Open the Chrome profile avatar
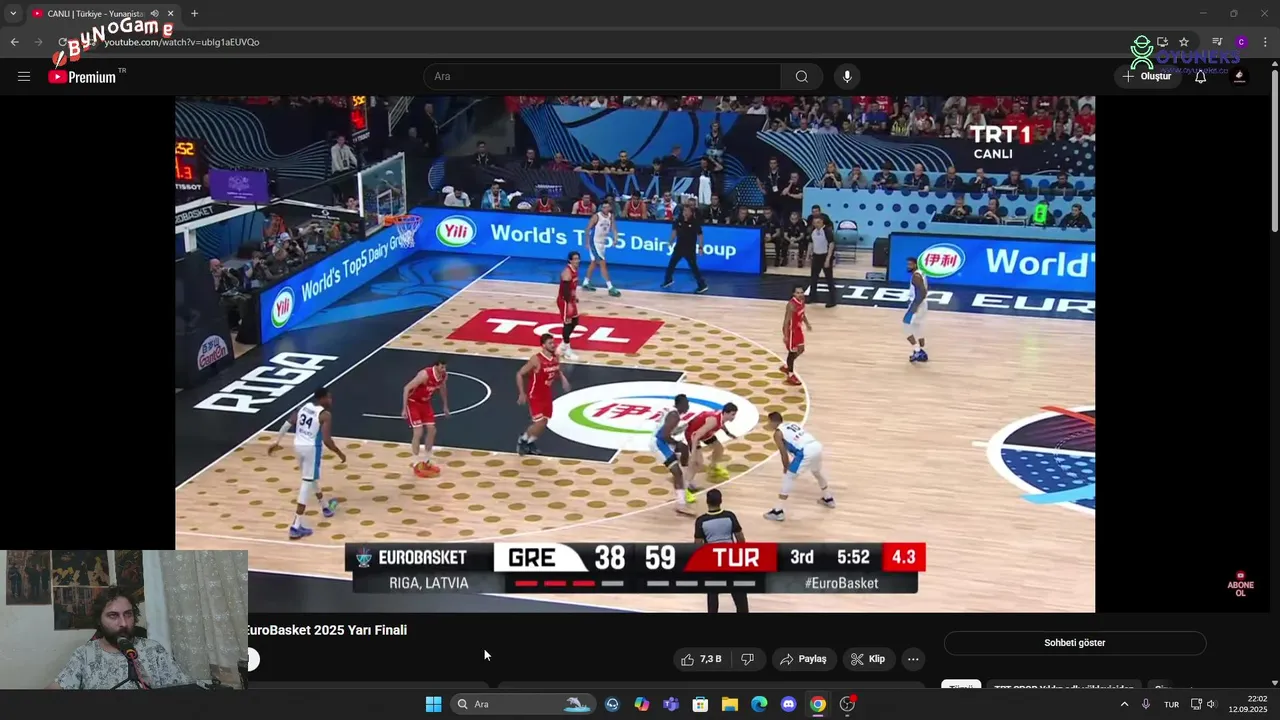 pos(1241,42)
